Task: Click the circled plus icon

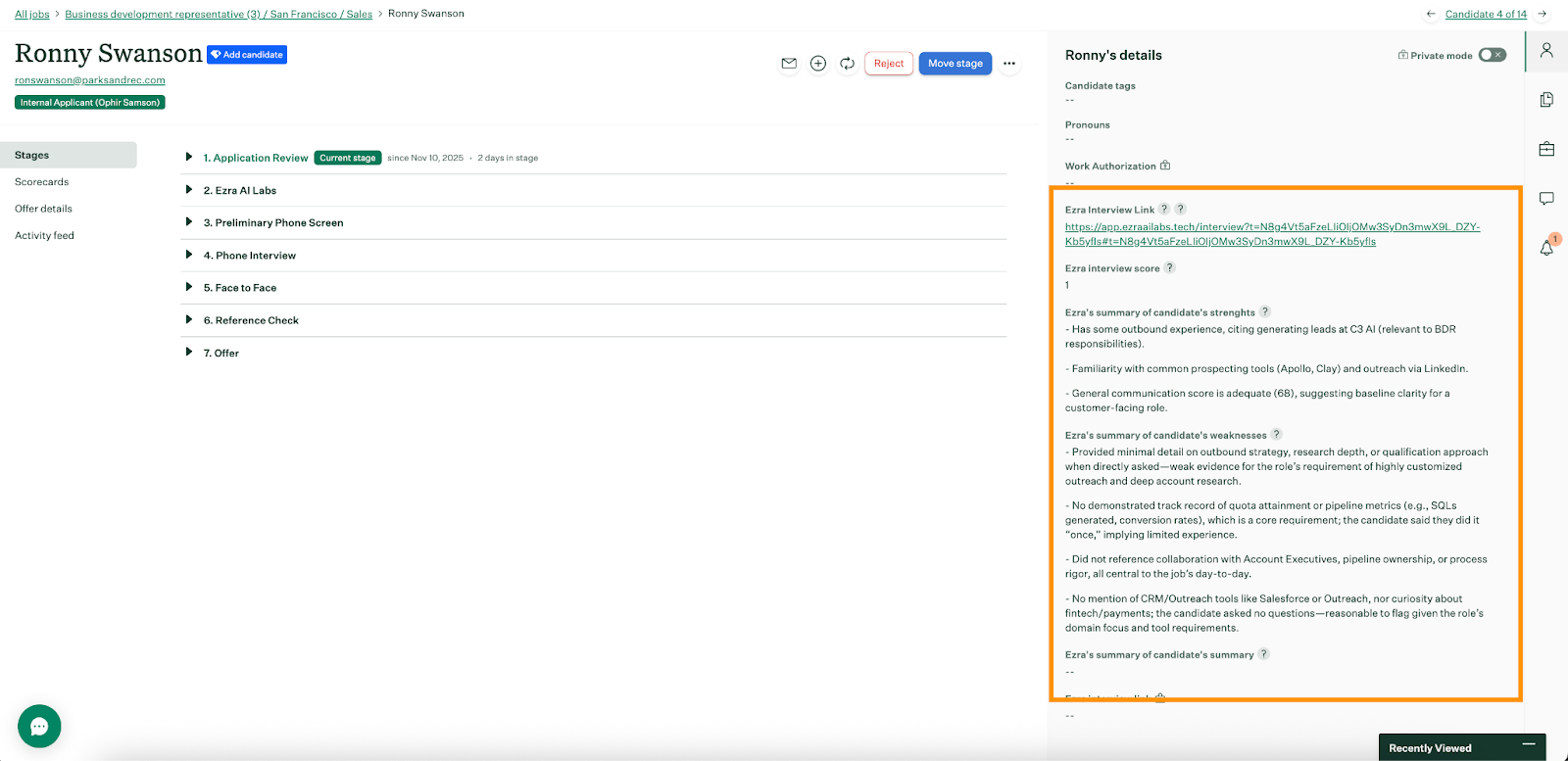Action: point(818,64)
